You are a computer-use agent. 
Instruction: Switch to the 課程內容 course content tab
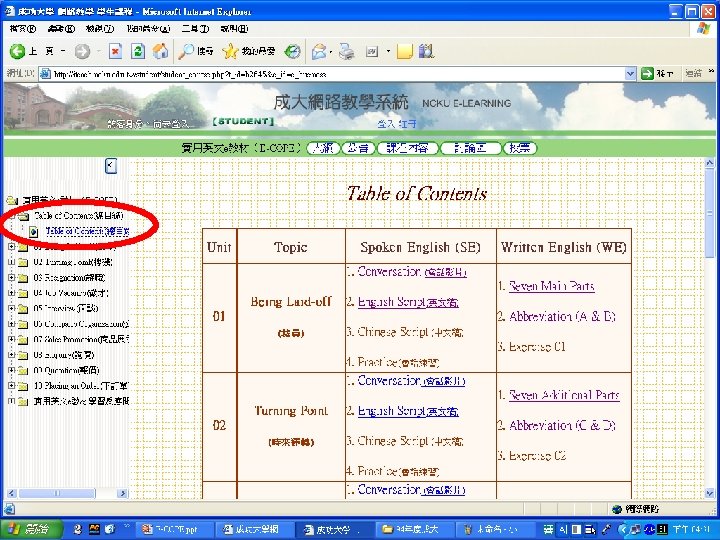pos(408,148)
